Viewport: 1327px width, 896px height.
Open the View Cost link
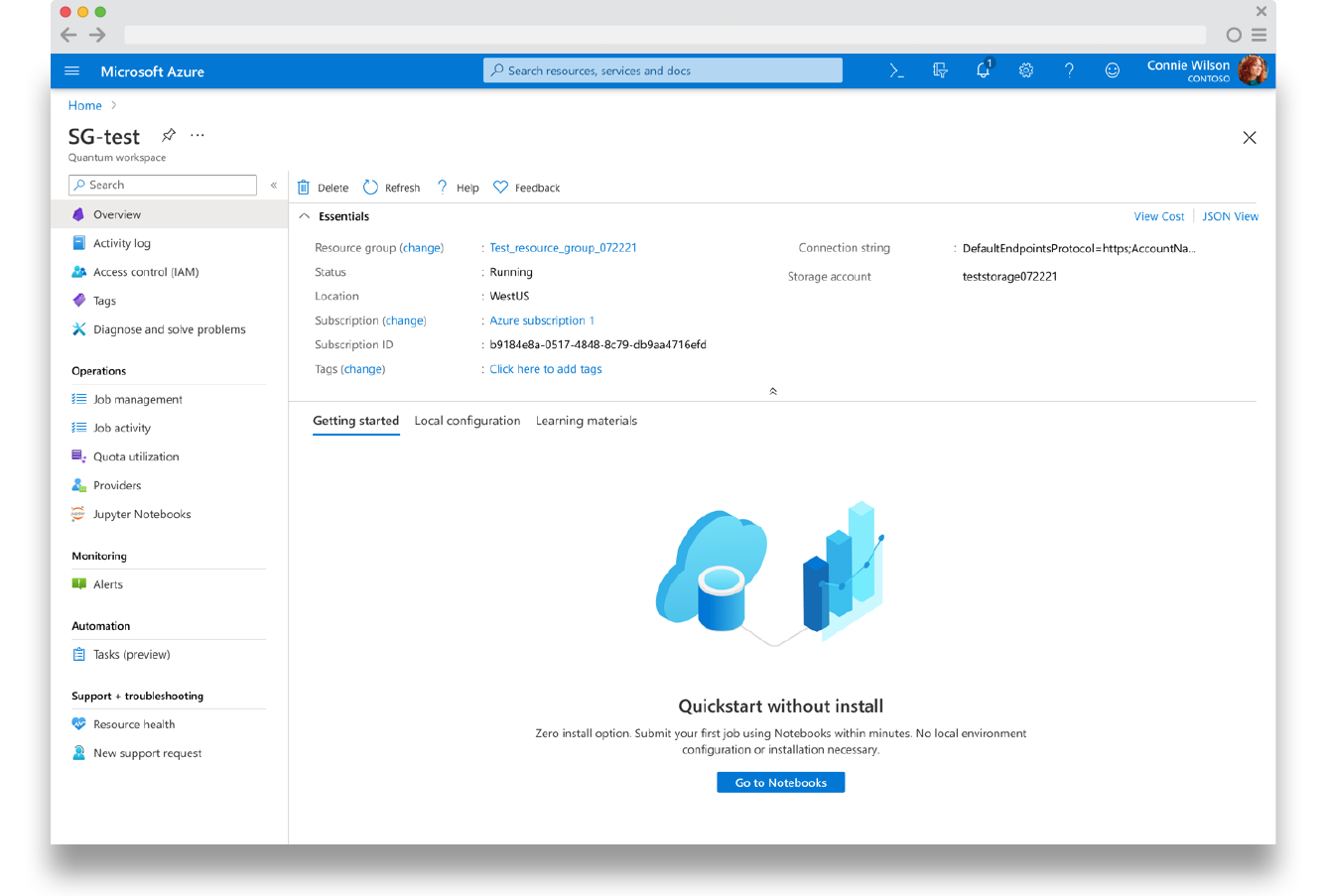pos(1159,216)
